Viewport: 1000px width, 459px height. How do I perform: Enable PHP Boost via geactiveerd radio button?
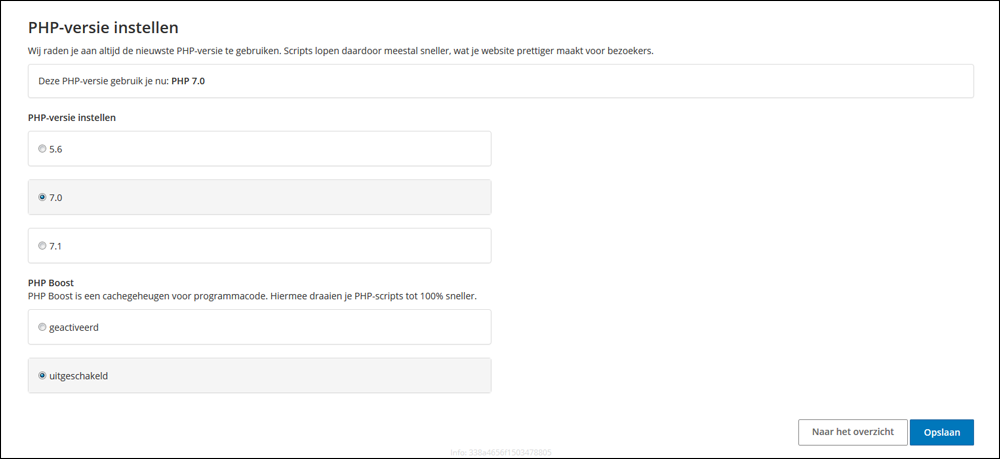(x=42, y=327)
